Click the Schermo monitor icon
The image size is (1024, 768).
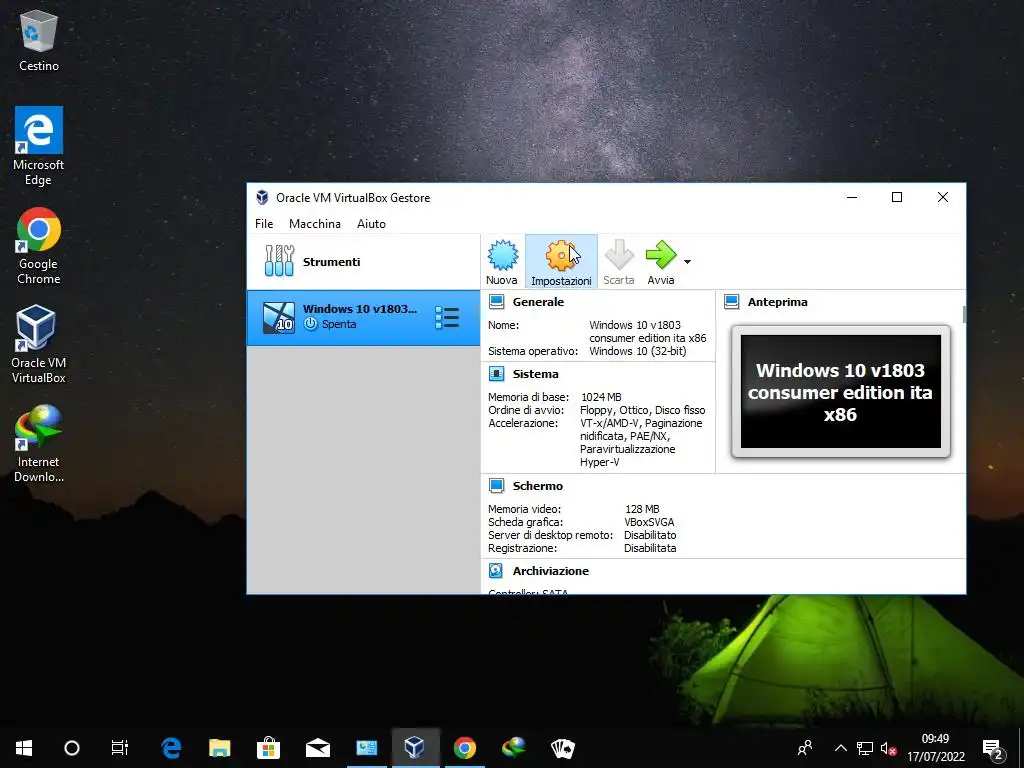coord(496,486)
